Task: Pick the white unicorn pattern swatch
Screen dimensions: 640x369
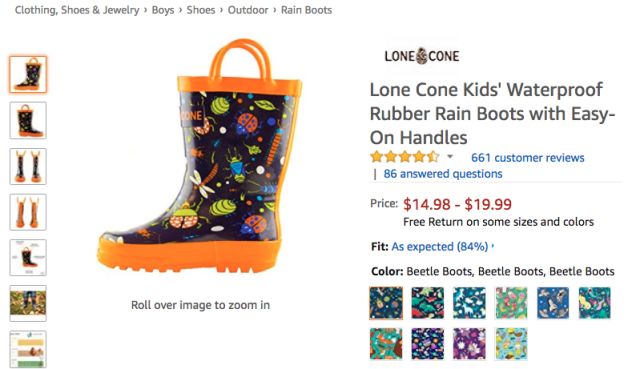Action: tap(469, 303)
